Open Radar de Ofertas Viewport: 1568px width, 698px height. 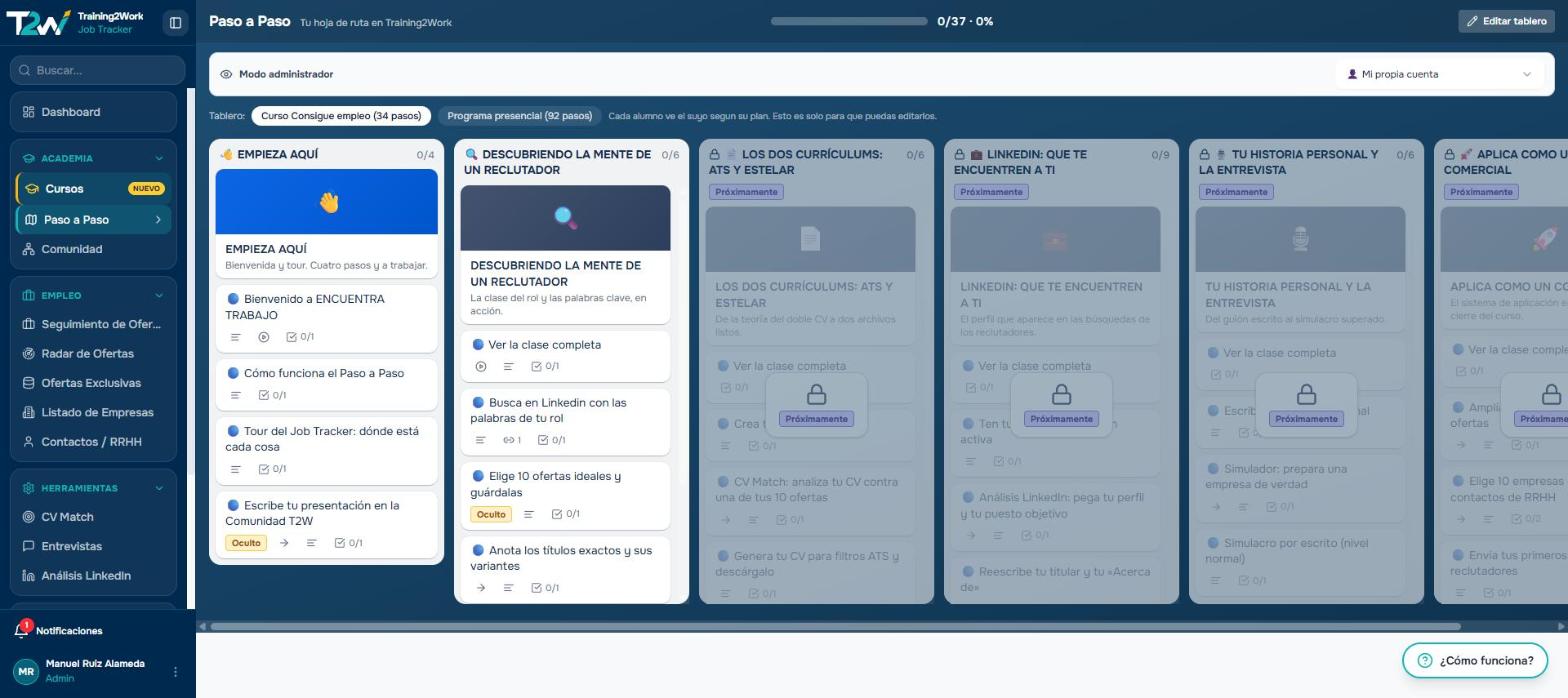click(93, 353)
